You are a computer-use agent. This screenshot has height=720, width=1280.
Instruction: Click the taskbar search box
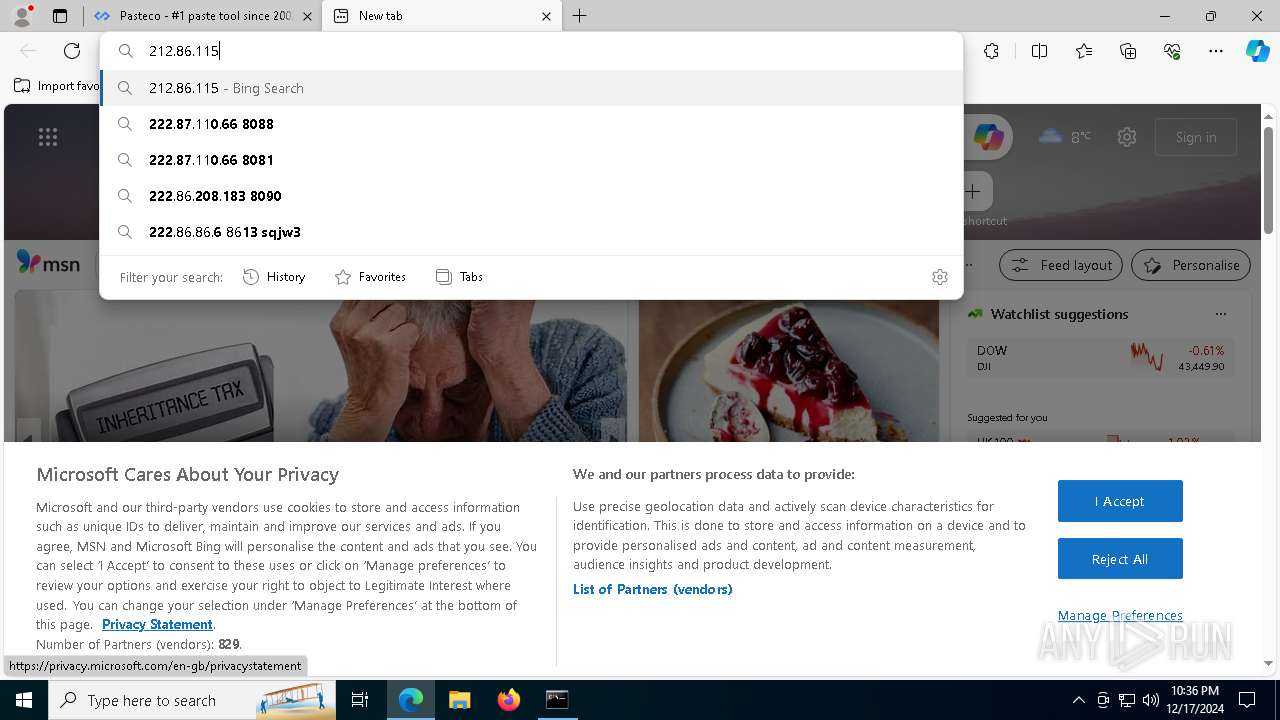(192, 700)
